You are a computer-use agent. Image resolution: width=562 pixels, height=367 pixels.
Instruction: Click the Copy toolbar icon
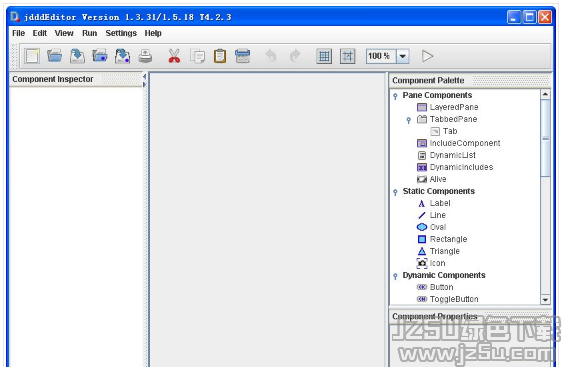[x=197, y=56]
